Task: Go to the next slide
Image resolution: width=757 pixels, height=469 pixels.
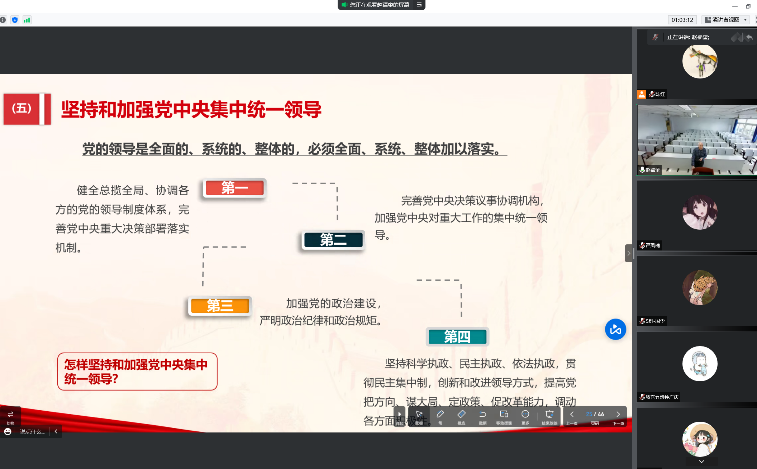Action: pos(618,414)
